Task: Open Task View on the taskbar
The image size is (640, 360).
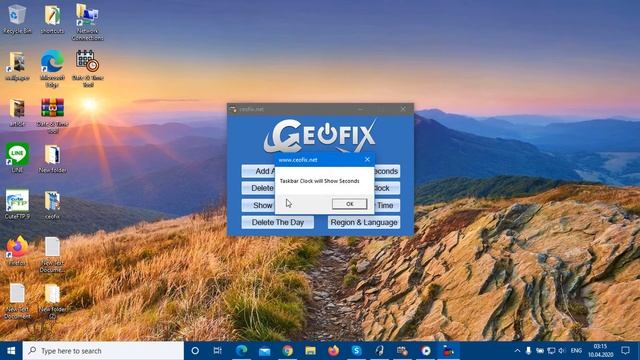Action: tap(218, 351)
